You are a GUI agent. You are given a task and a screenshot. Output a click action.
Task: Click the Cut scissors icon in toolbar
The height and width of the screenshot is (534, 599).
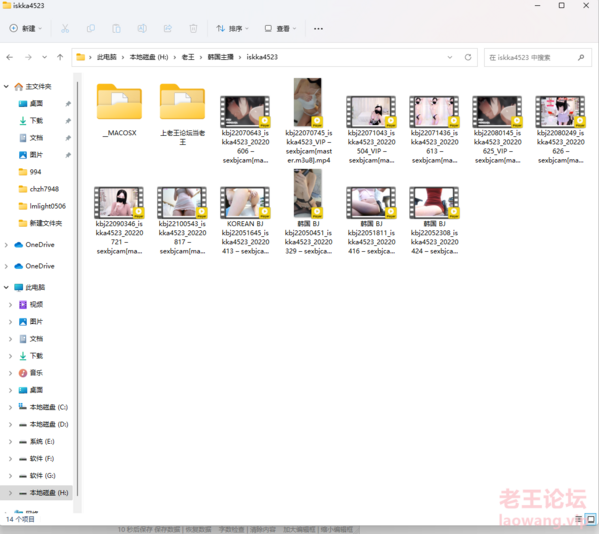point(65,29)
